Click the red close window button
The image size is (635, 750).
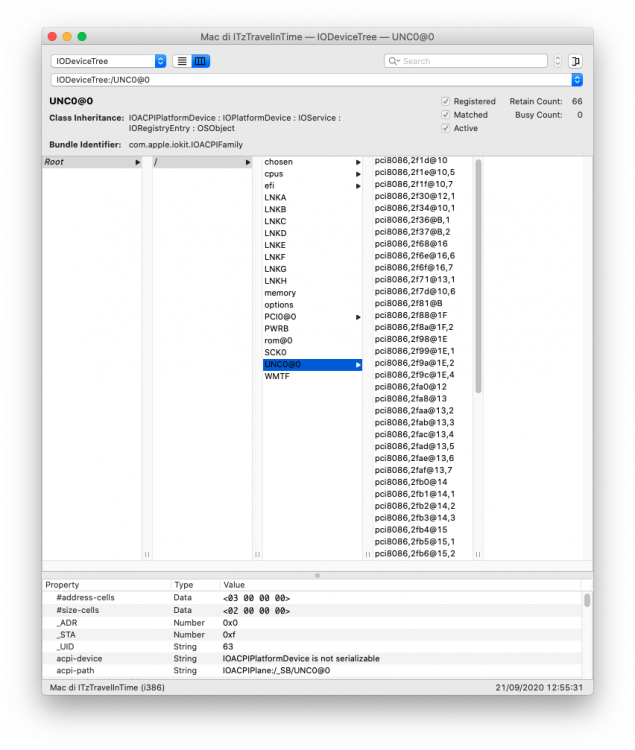click(53, 37)
